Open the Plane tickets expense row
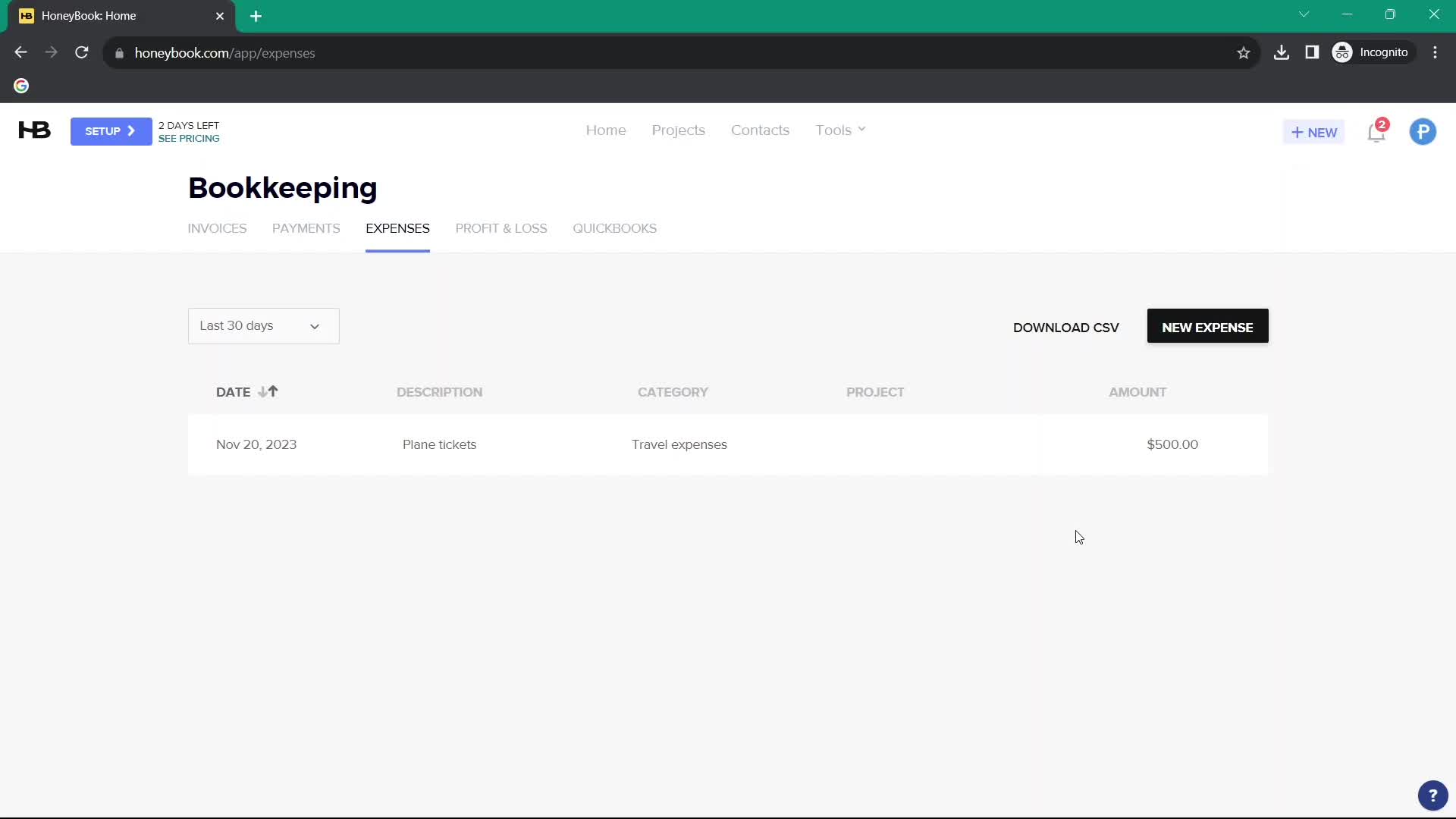Screen dimensions: 1456x819 [728, 445]
